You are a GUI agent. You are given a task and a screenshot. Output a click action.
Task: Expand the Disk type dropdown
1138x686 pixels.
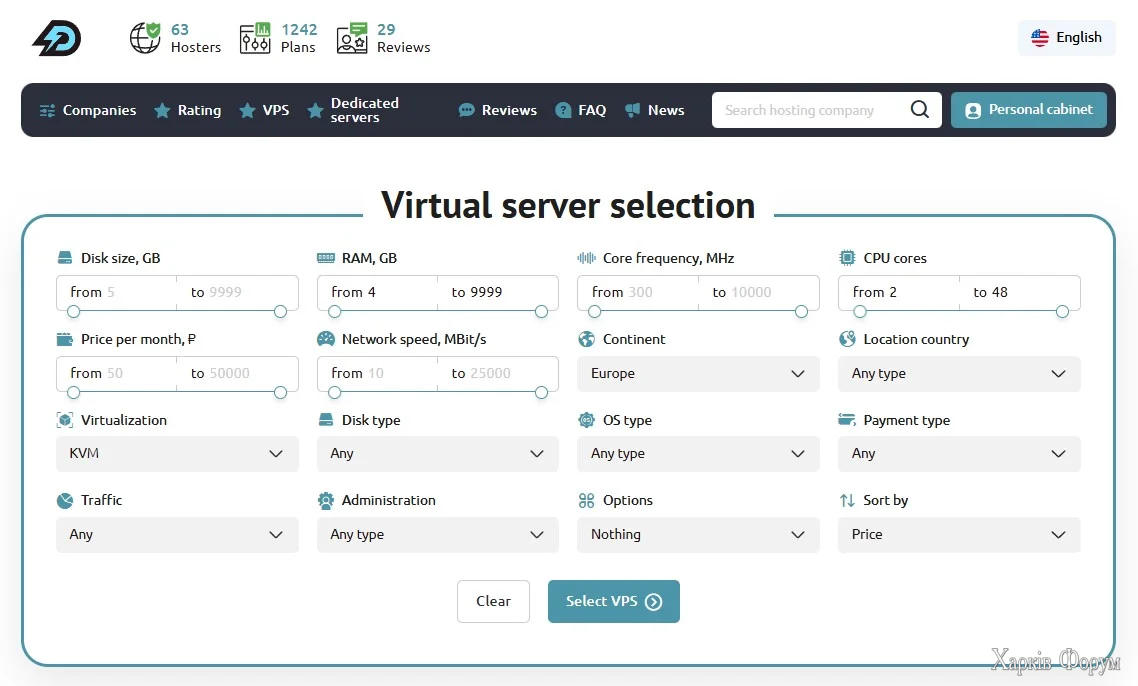[437, 454]
